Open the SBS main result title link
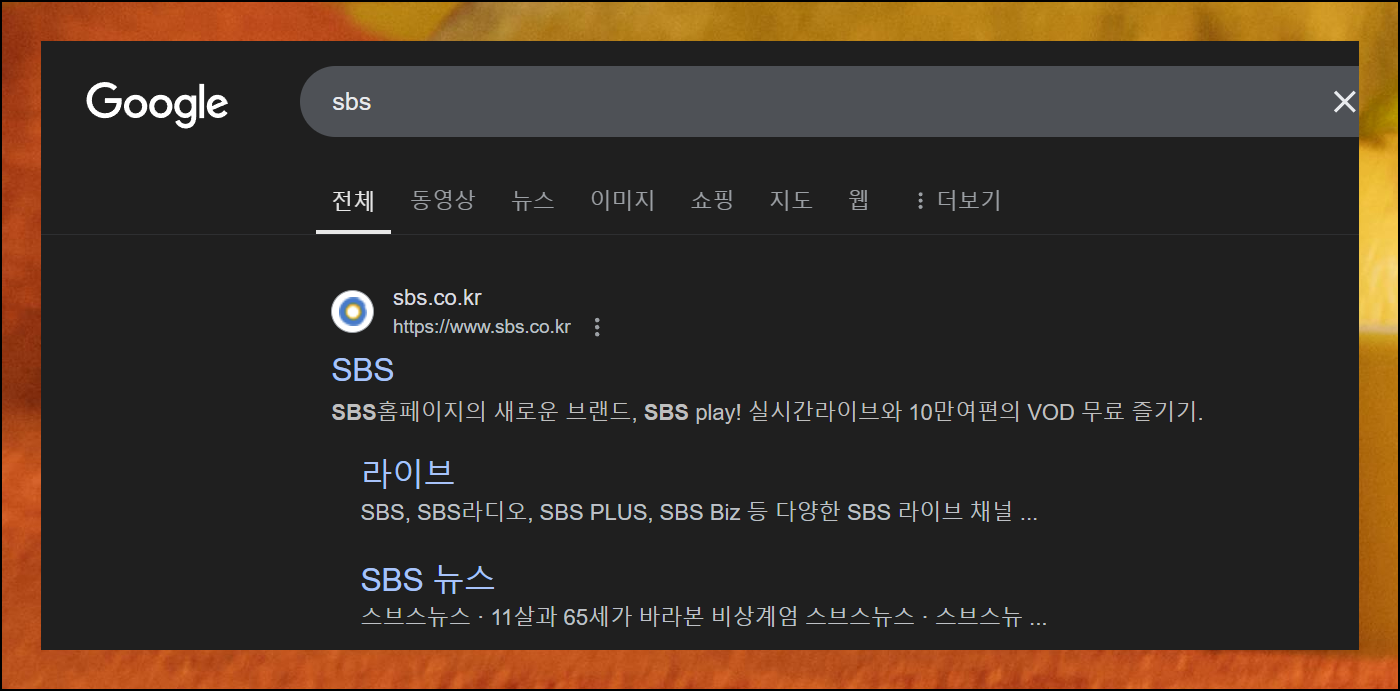This screenshot has width=1400, height=691. [363, 370]
